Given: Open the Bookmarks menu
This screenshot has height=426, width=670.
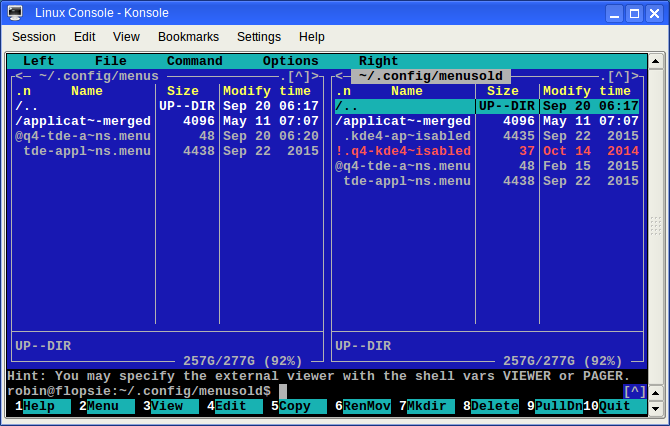Looking at the screenshot, I should tap(188, 36).
